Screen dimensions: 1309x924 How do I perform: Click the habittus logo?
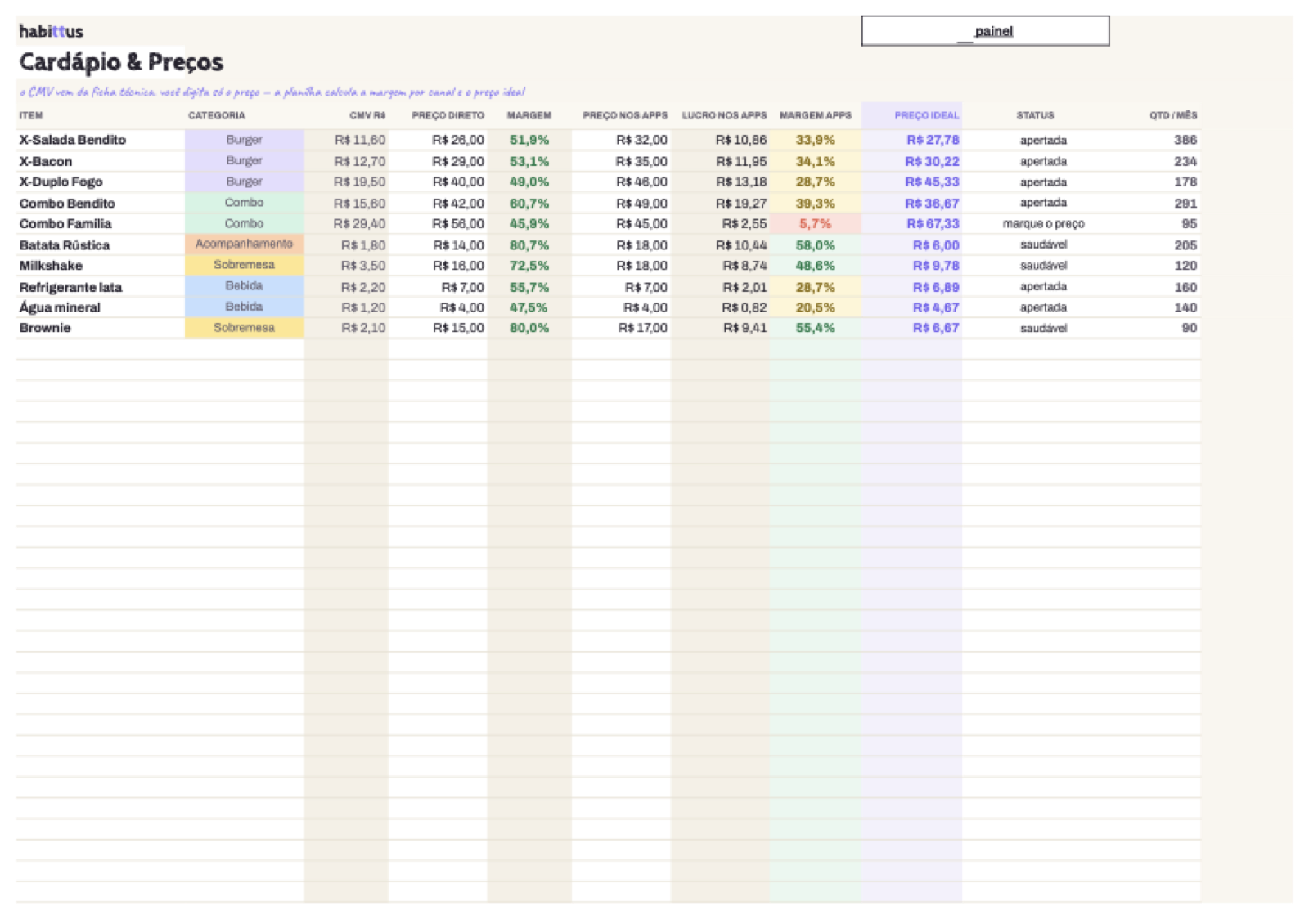51,31
